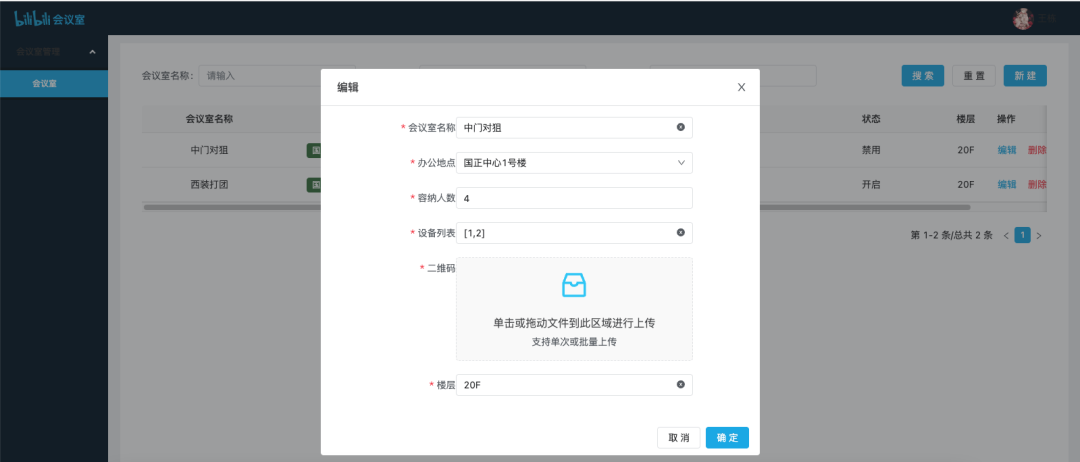Clear the 设备列表 field using its clear icon
Viewport: 1080px width, 462px height.
pos(681,233)
